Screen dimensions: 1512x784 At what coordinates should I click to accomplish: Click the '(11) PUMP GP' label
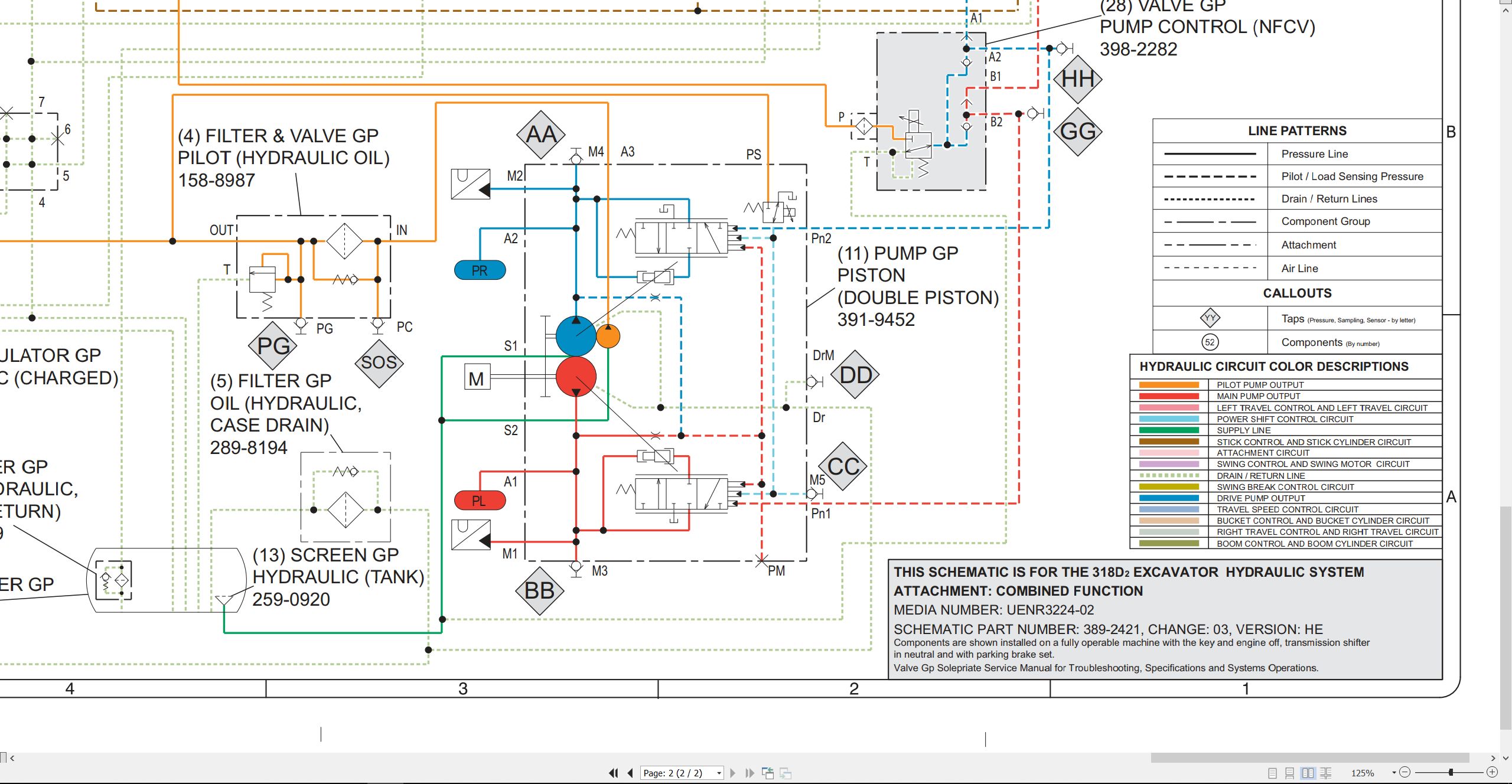(898, 253)
